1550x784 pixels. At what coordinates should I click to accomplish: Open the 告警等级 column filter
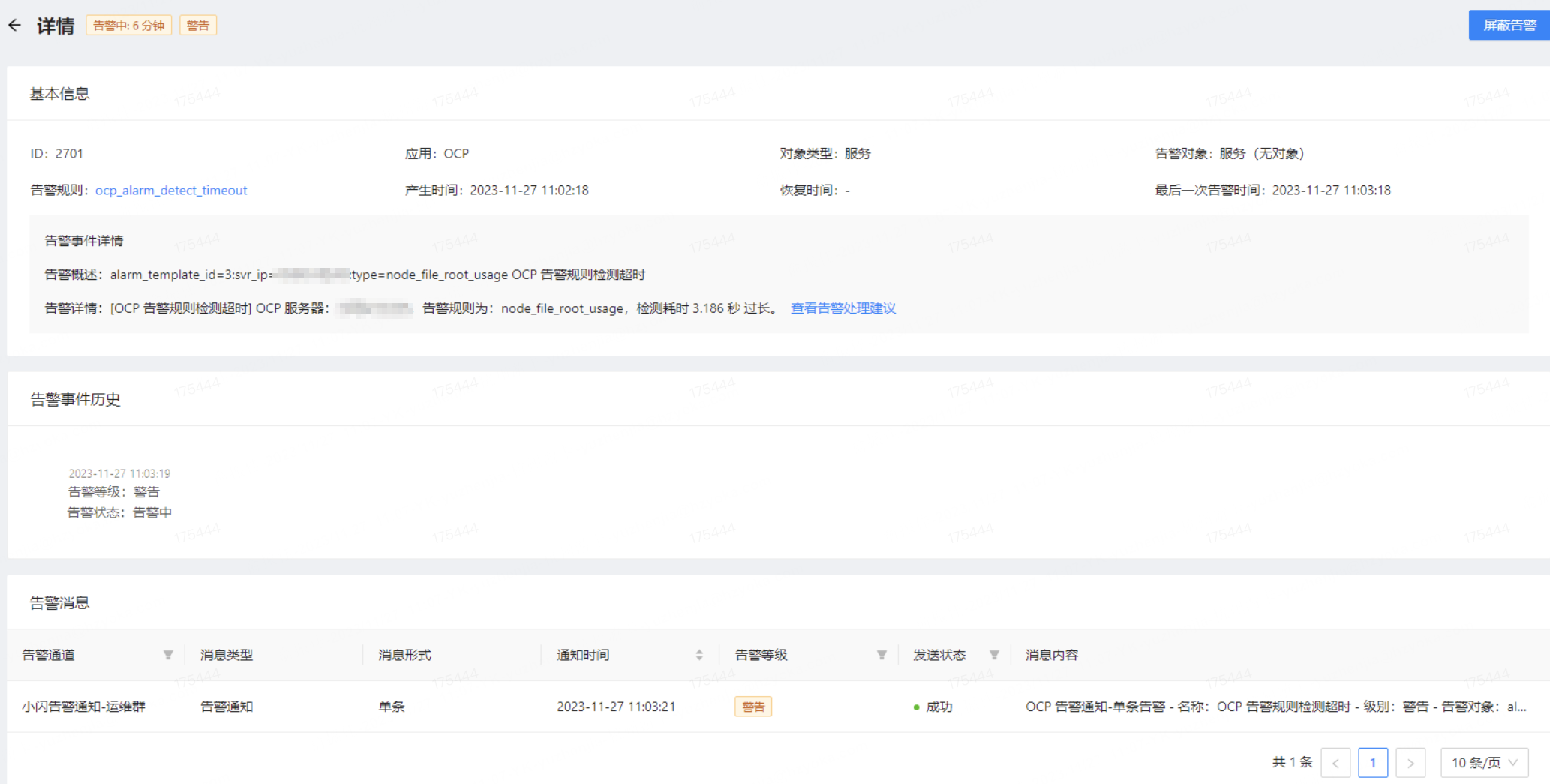(881, 654)
